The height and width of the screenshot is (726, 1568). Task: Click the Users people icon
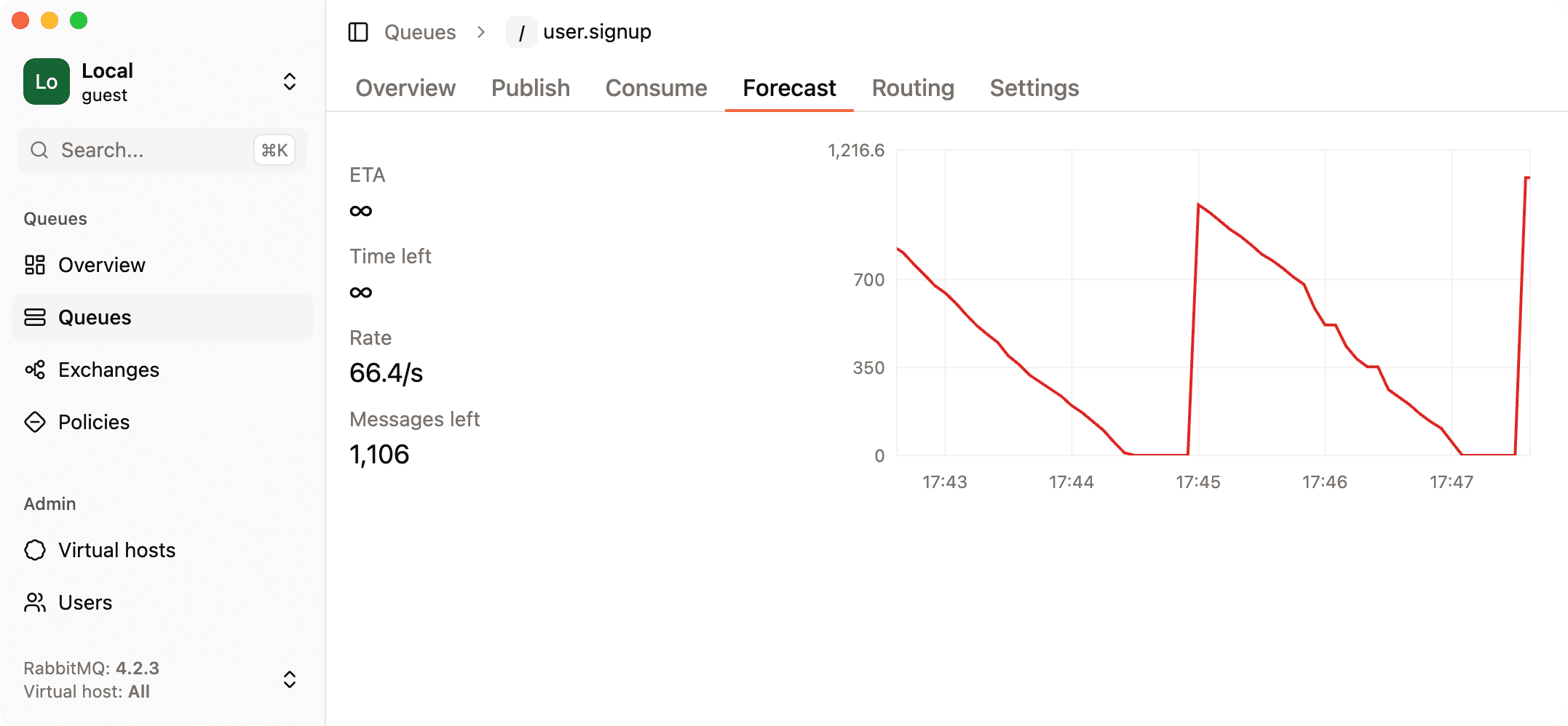35,602
